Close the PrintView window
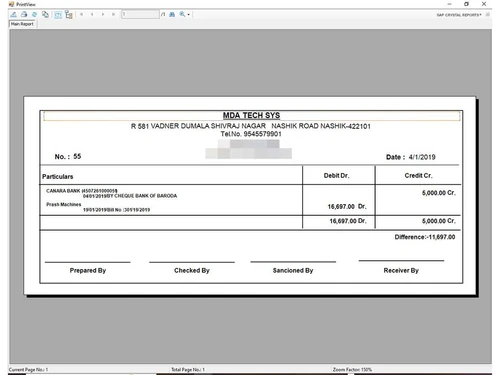 [484, 4]
